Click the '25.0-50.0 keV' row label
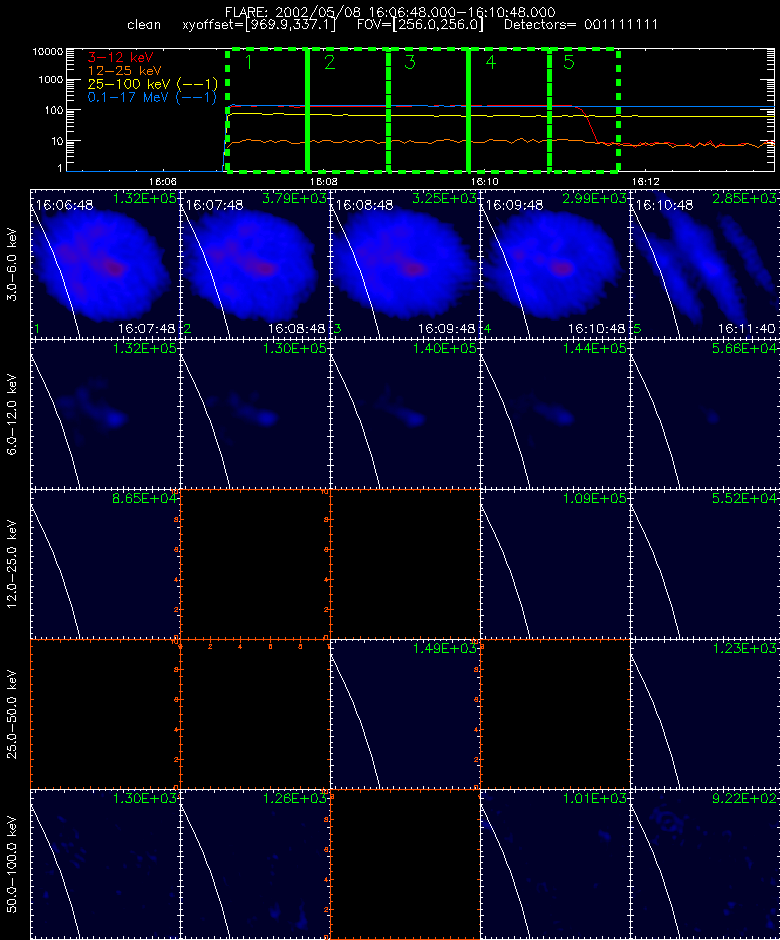780x940 pixels. (13, 714)
